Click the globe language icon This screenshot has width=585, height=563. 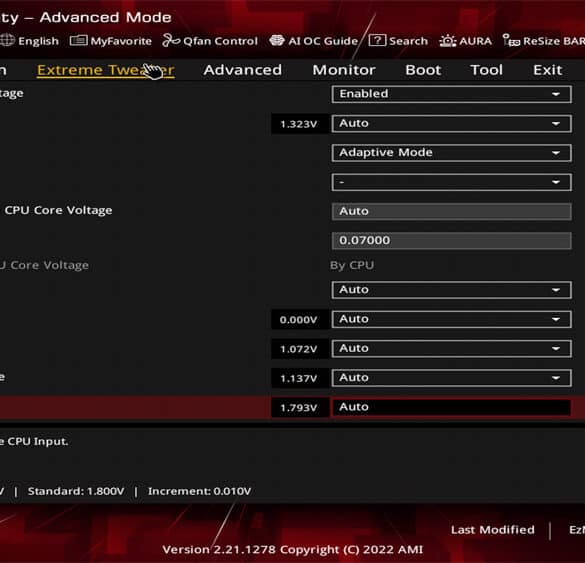point(7,40)
